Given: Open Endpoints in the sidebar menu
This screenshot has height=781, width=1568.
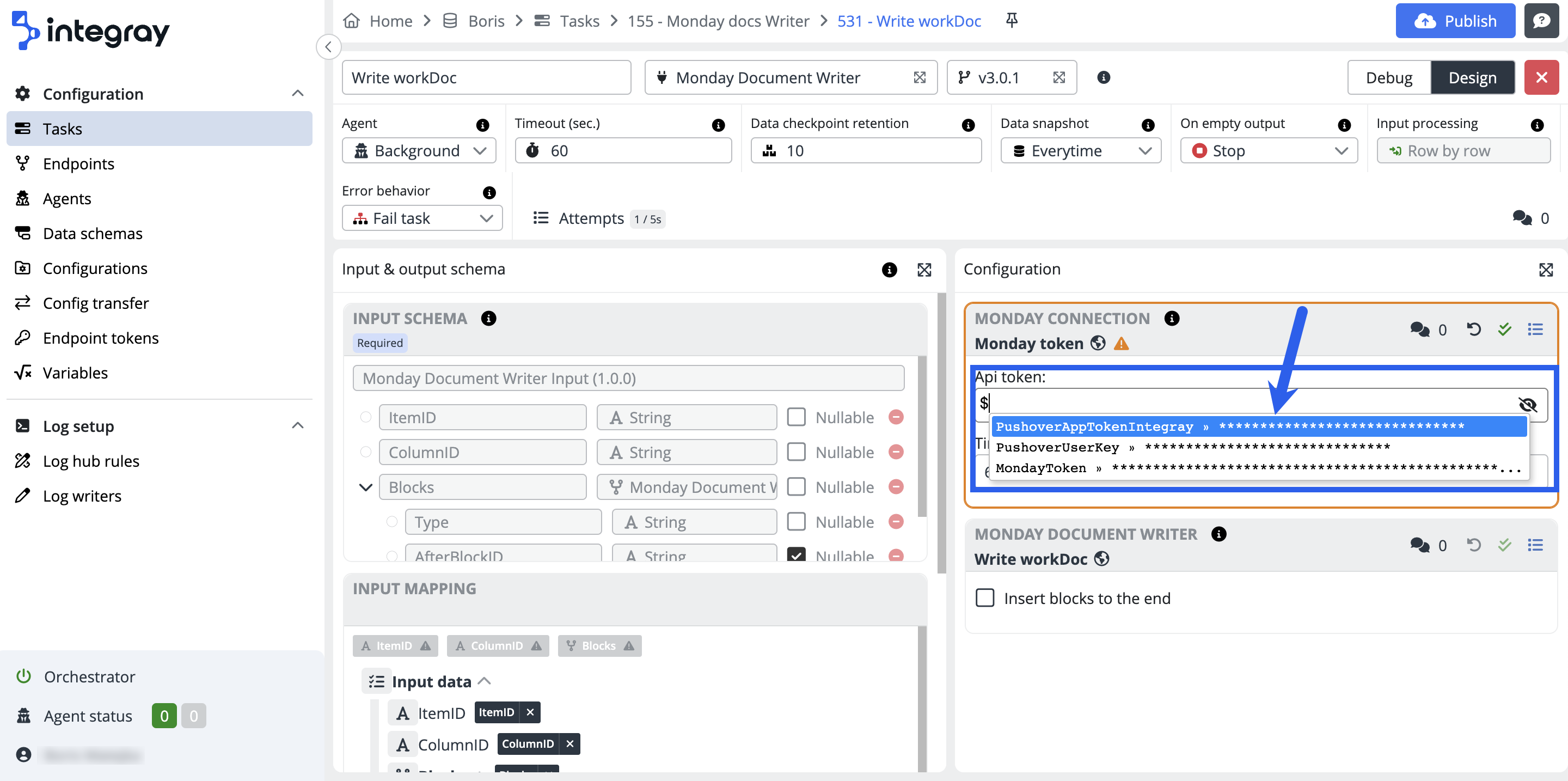Looking at the screenshot, I should click(78, 164).
